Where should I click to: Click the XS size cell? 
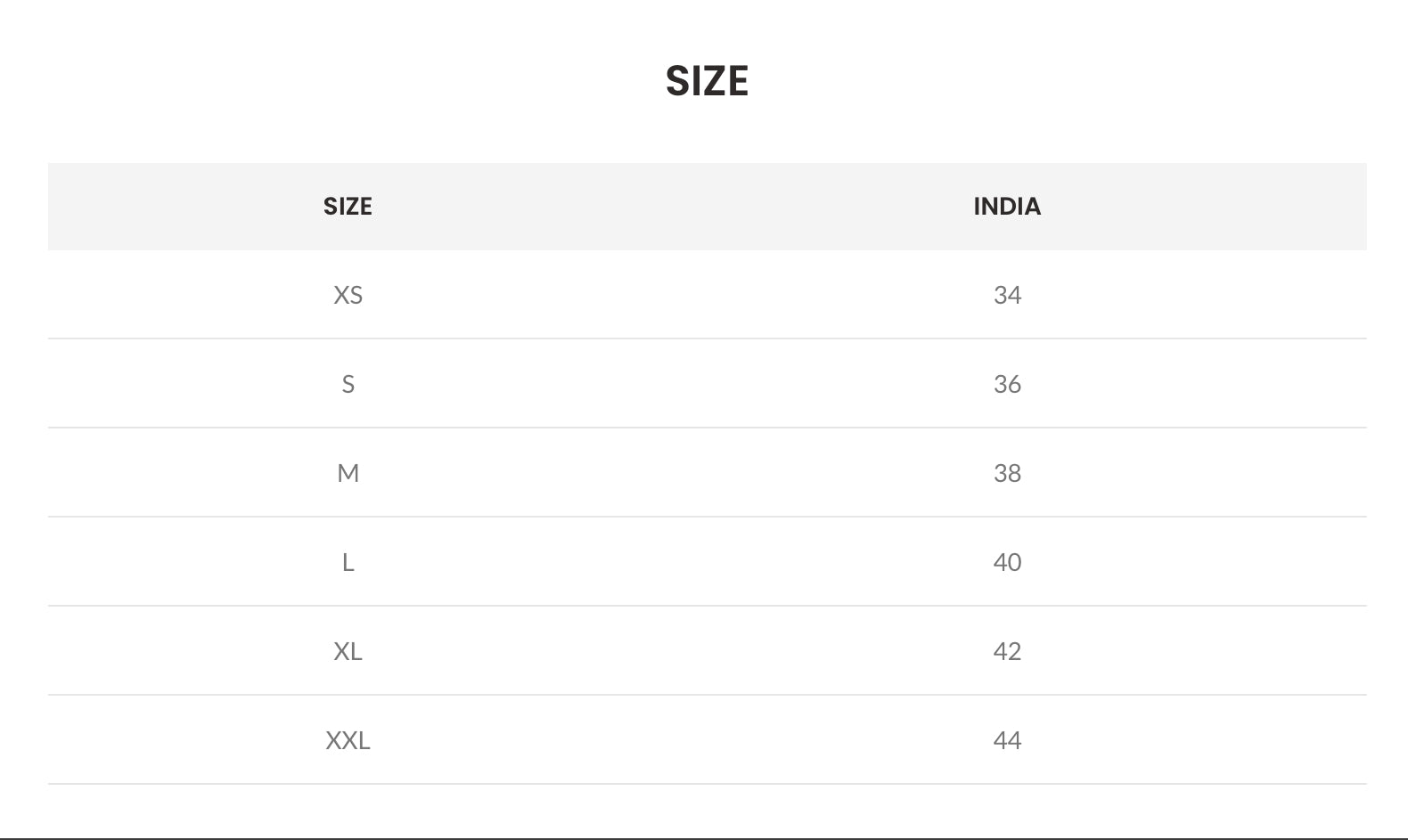tap(348, 295)
